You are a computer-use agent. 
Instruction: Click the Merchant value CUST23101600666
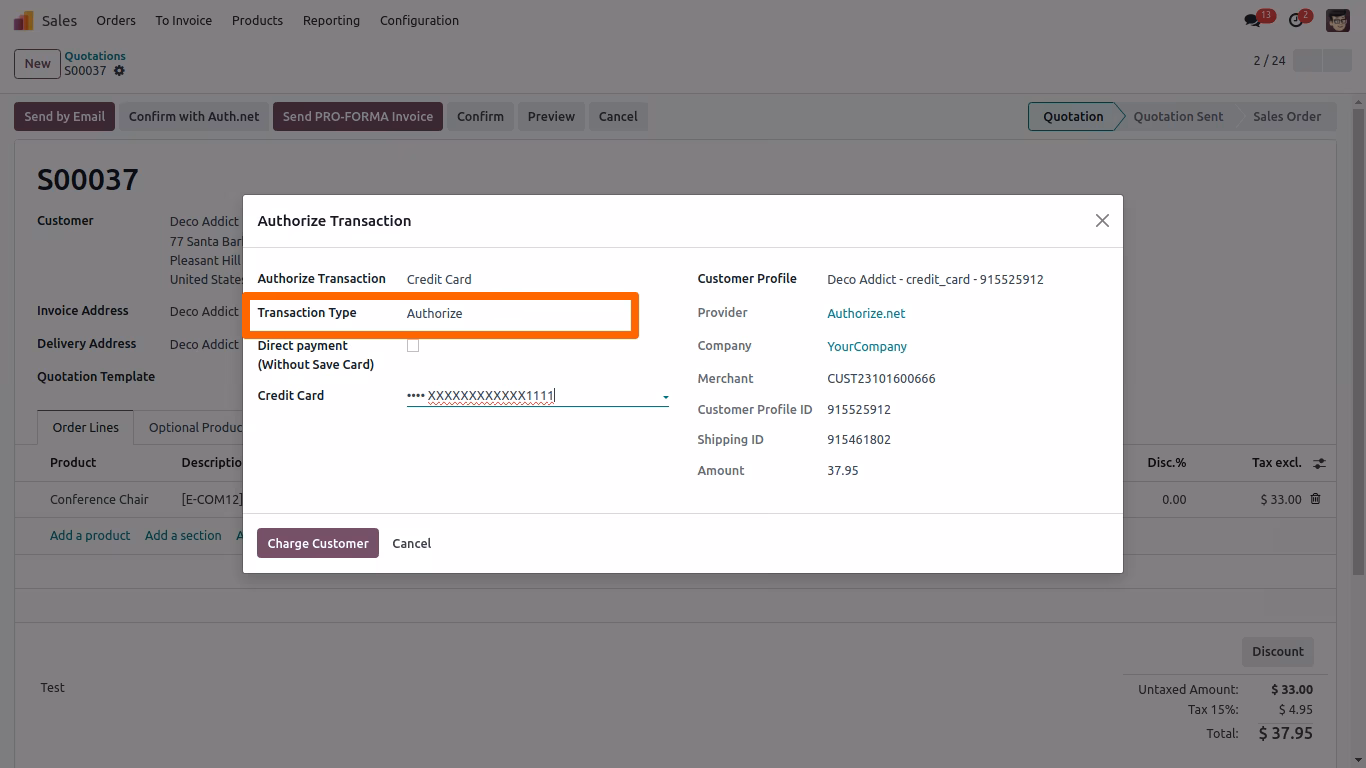(881, 378)
